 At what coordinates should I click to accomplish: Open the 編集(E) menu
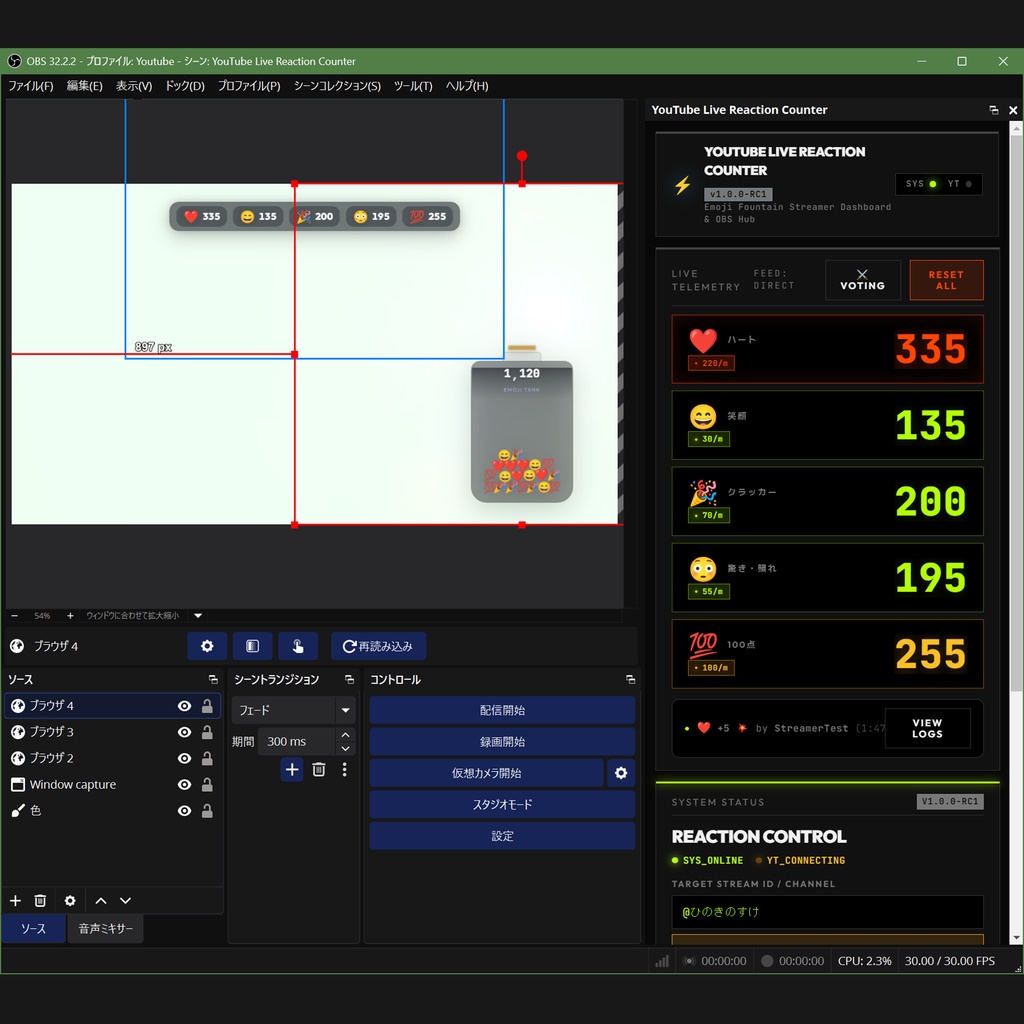pos(84,86)
